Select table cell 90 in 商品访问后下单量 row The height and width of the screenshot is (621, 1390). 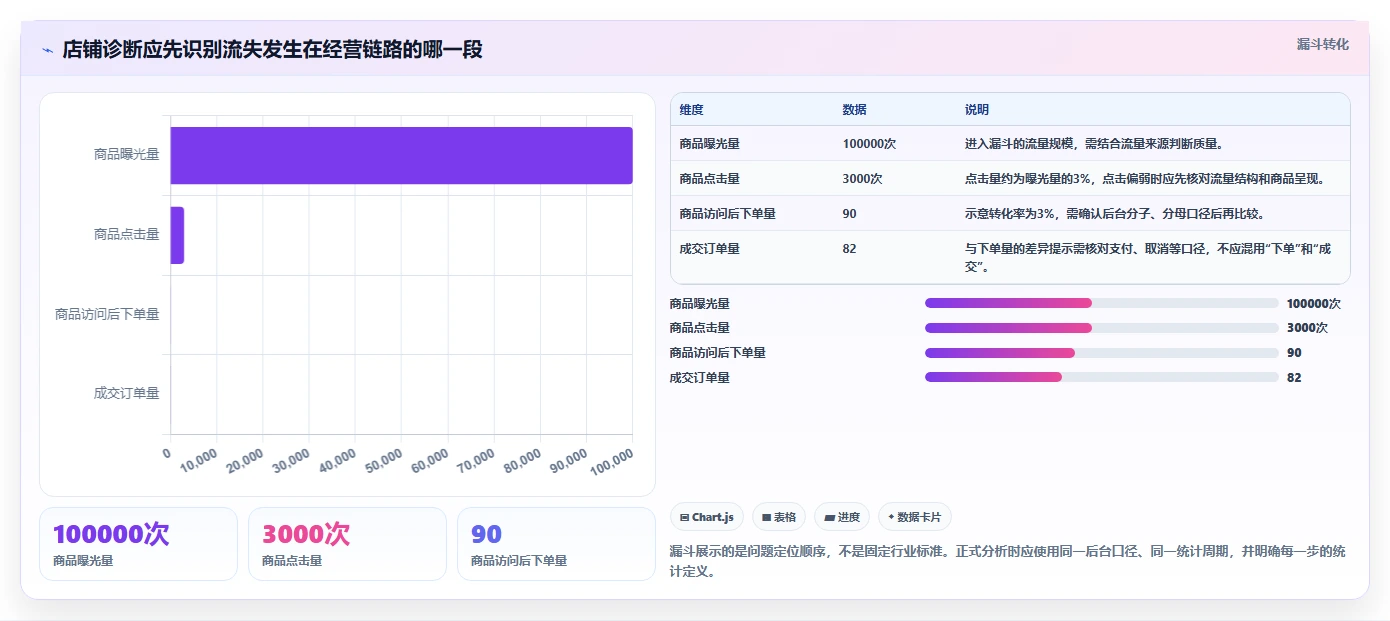click(x=849, y=213)
